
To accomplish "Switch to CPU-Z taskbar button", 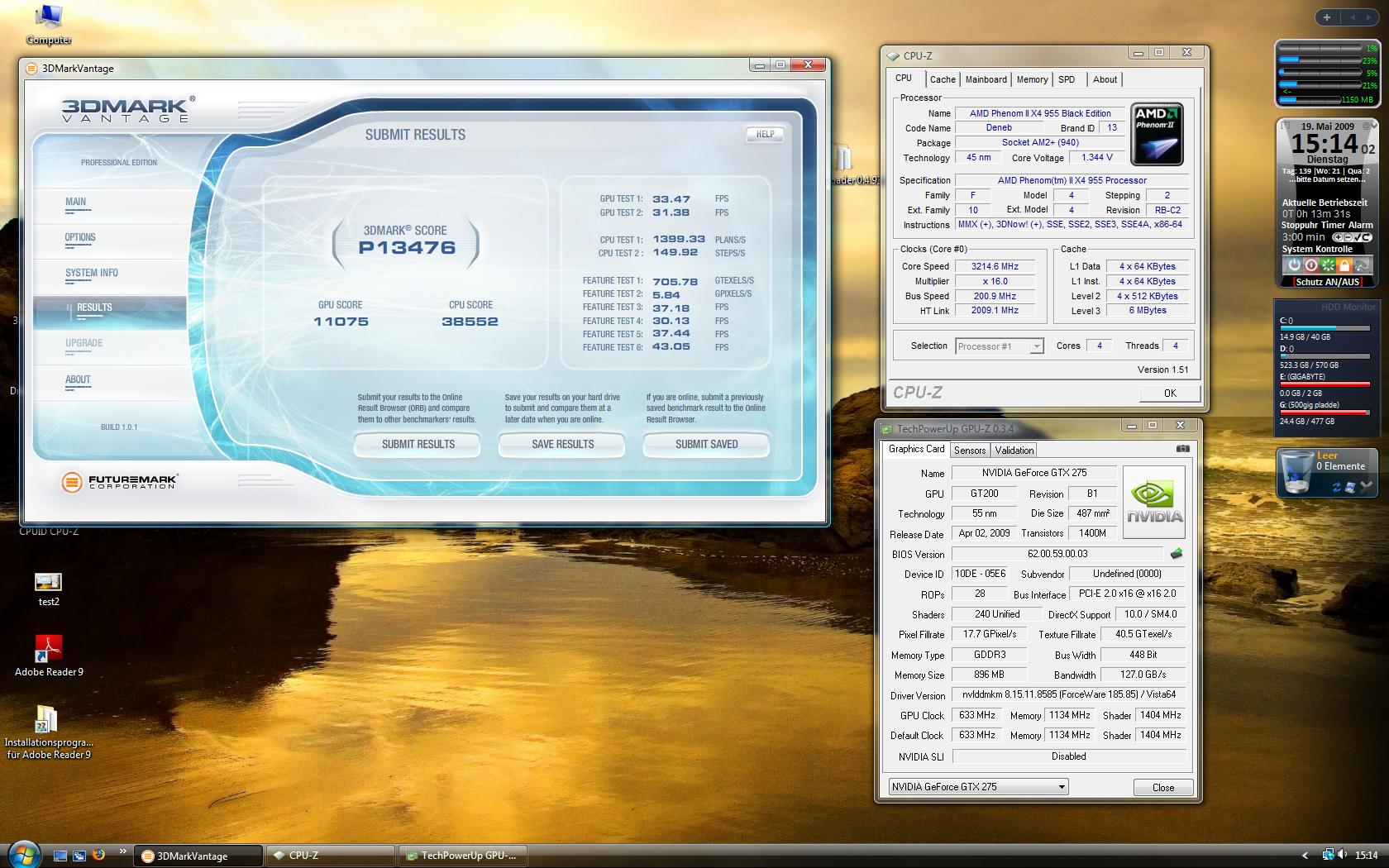I will pyautogui.click(x=331, y=856).
